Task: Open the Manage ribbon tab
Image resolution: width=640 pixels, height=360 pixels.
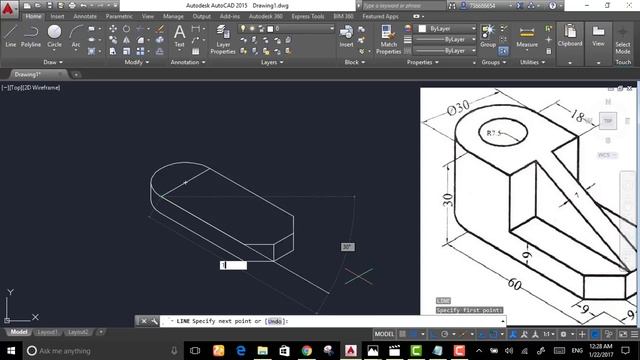Action: [x=173, y=16]
